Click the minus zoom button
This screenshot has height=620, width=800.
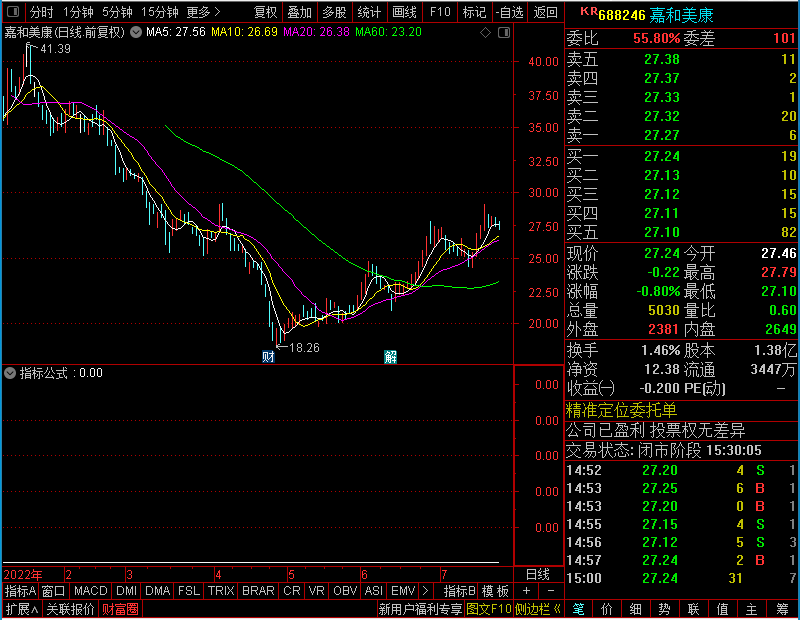(x=551, y=591)
